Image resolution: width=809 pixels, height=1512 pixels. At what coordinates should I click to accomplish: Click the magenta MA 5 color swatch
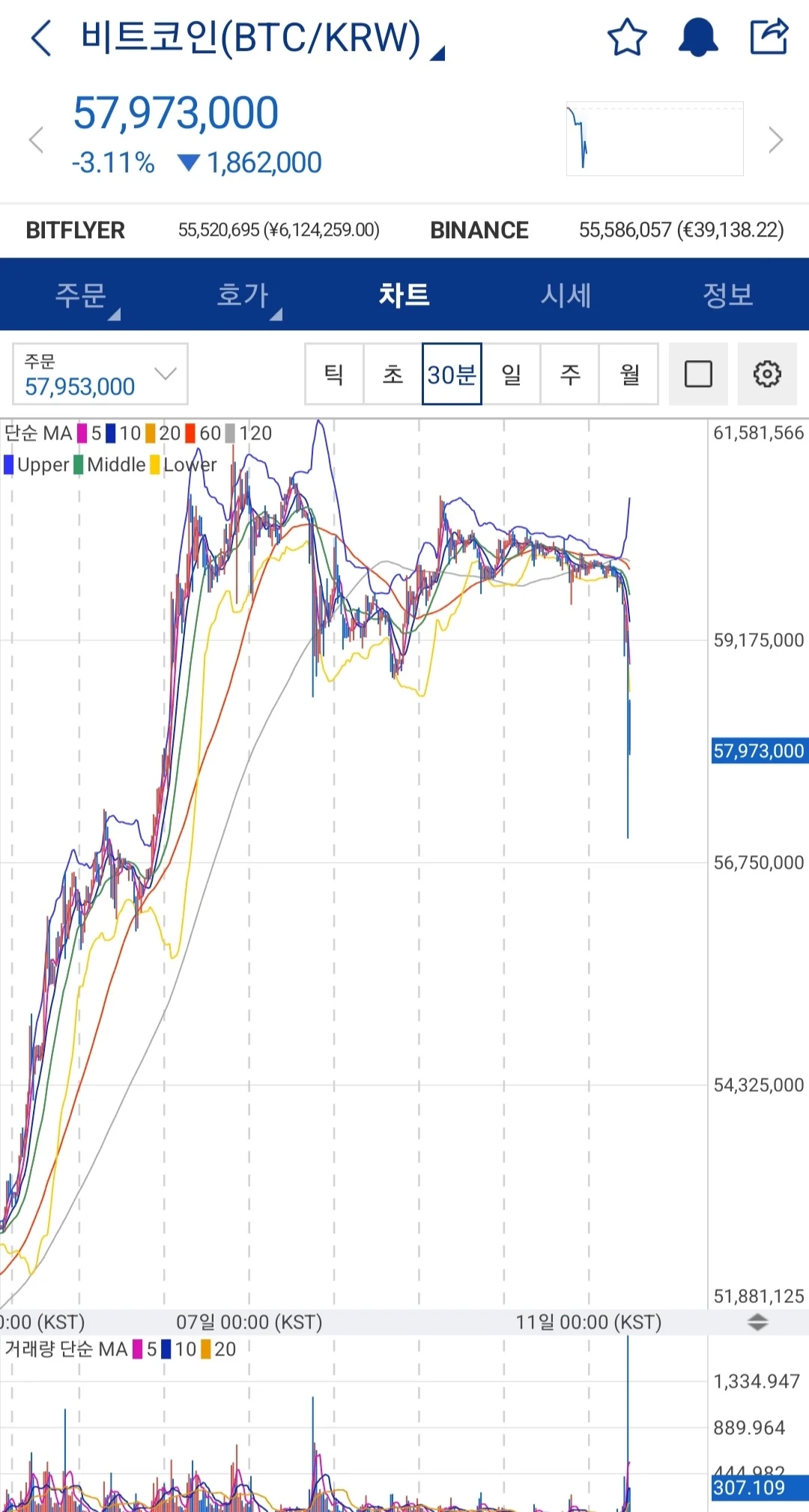pyautogui.click(x=82, y=434)
